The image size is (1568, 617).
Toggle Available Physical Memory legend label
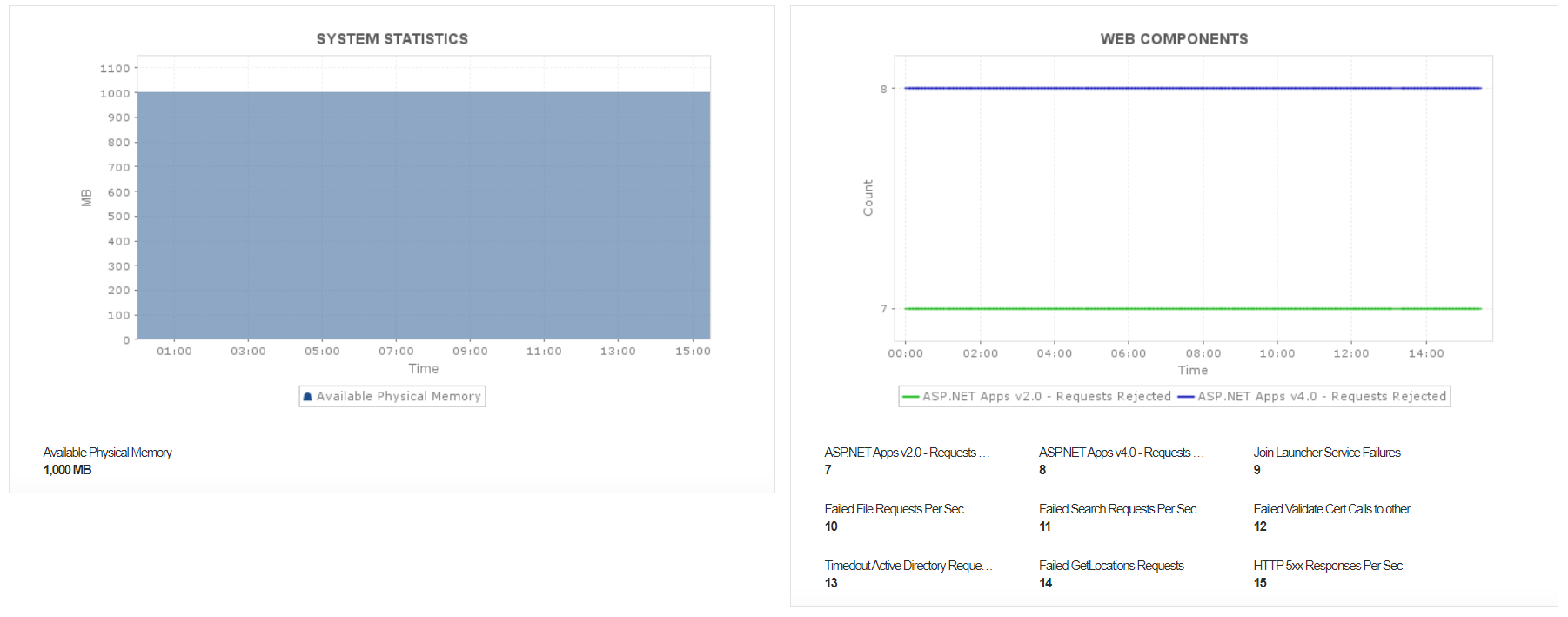click(399, 397)
